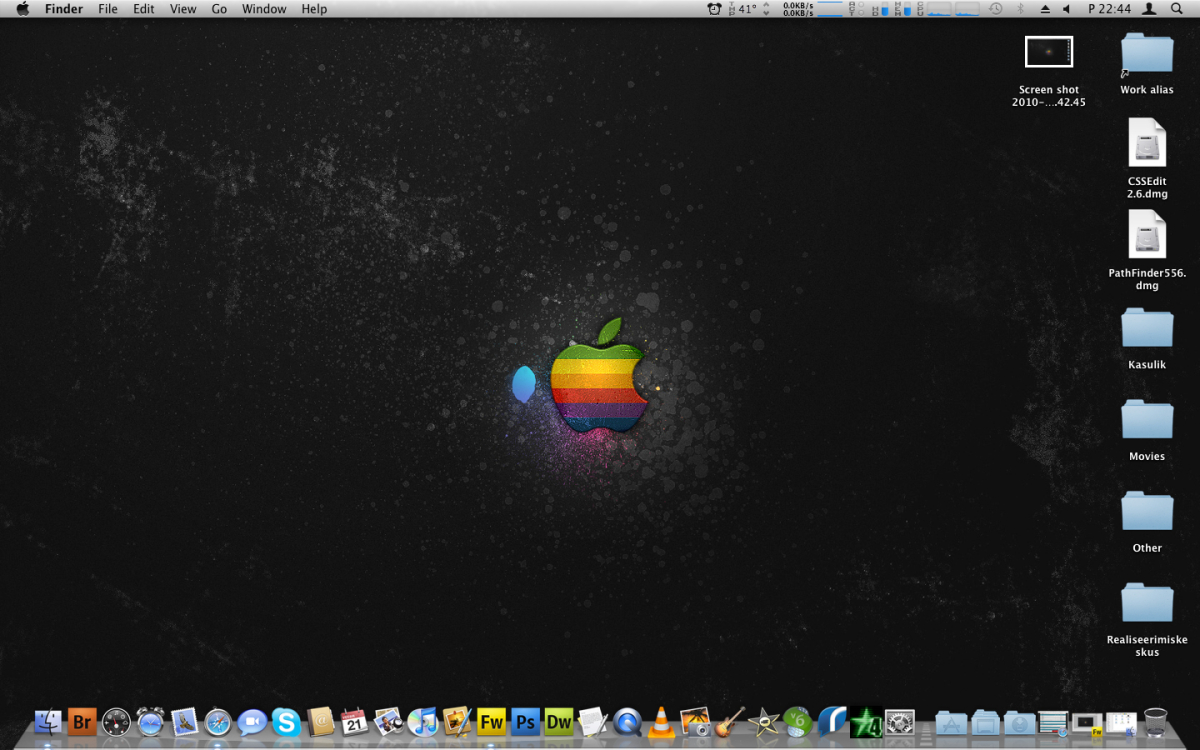Screen dimensions: 1200x750
Task: Open the alarm clock menu bar icon
Action: click(714, 9)
